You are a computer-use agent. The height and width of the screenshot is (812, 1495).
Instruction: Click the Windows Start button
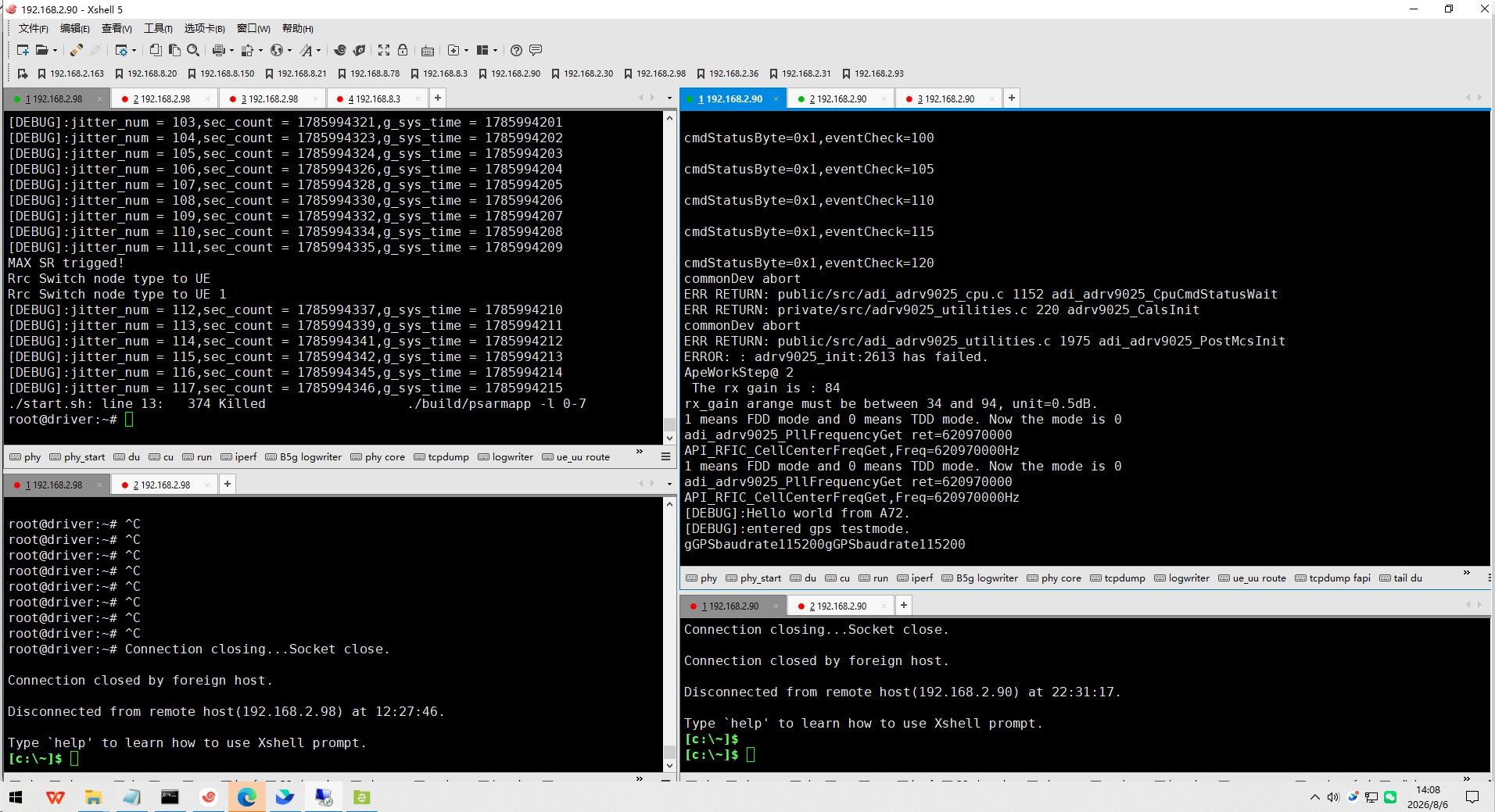click(16, 797)
